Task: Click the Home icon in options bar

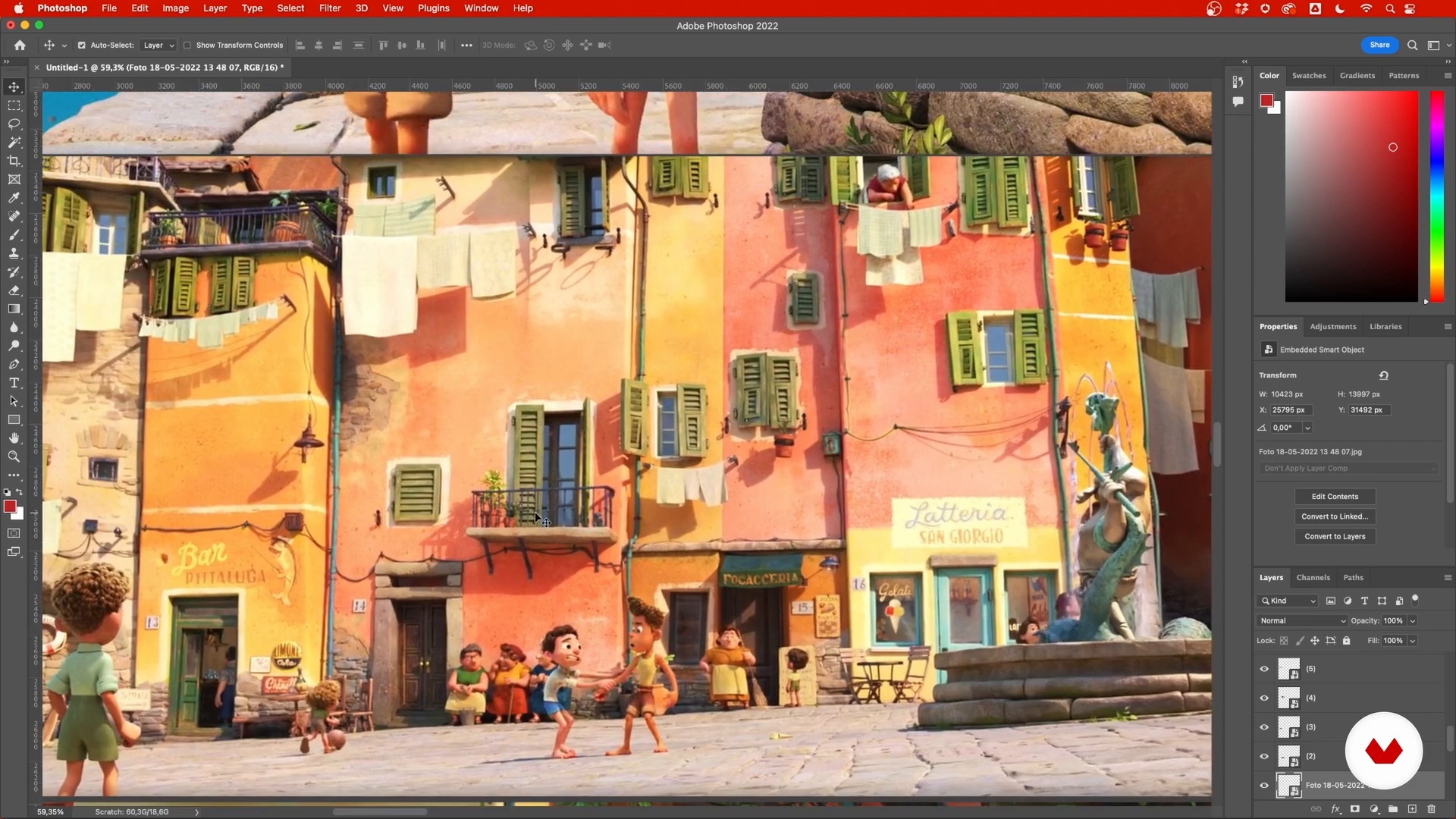Action: [20, 45]
